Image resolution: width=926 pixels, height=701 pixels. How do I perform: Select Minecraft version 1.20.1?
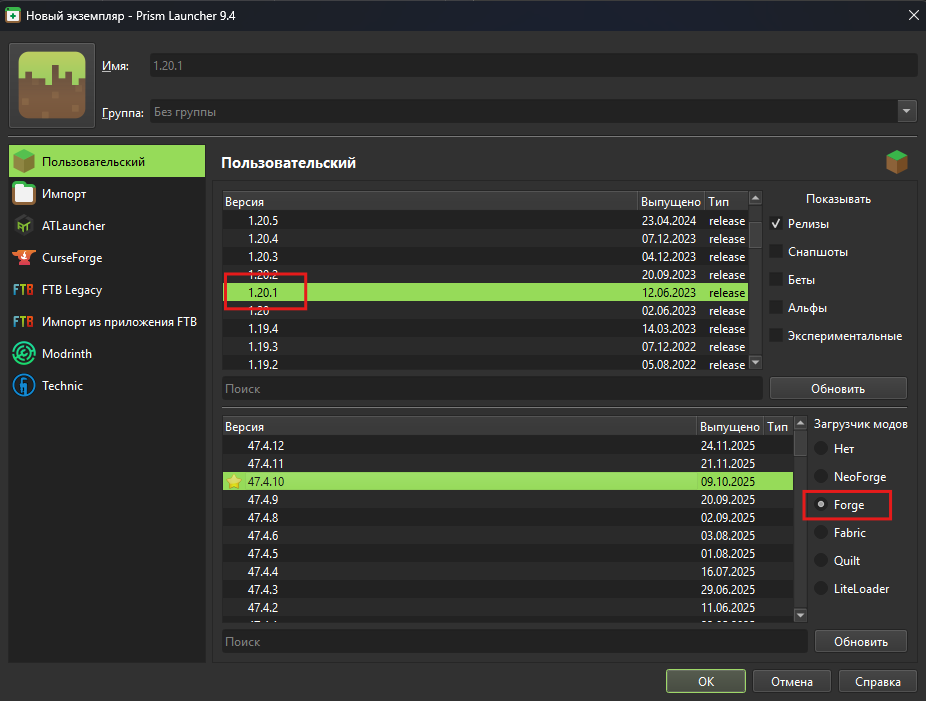click(485, 292)
